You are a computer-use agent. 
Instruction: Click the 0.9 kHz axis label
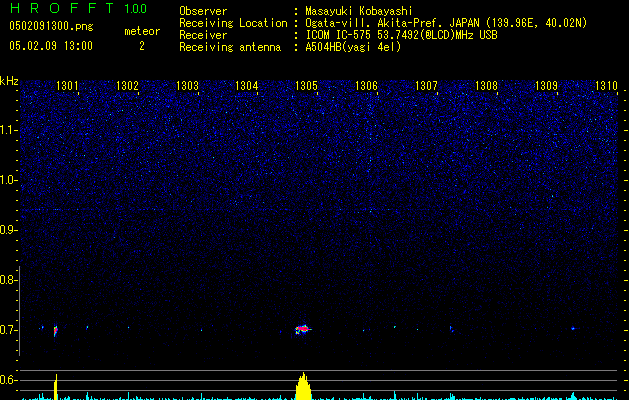click(8, 230)
